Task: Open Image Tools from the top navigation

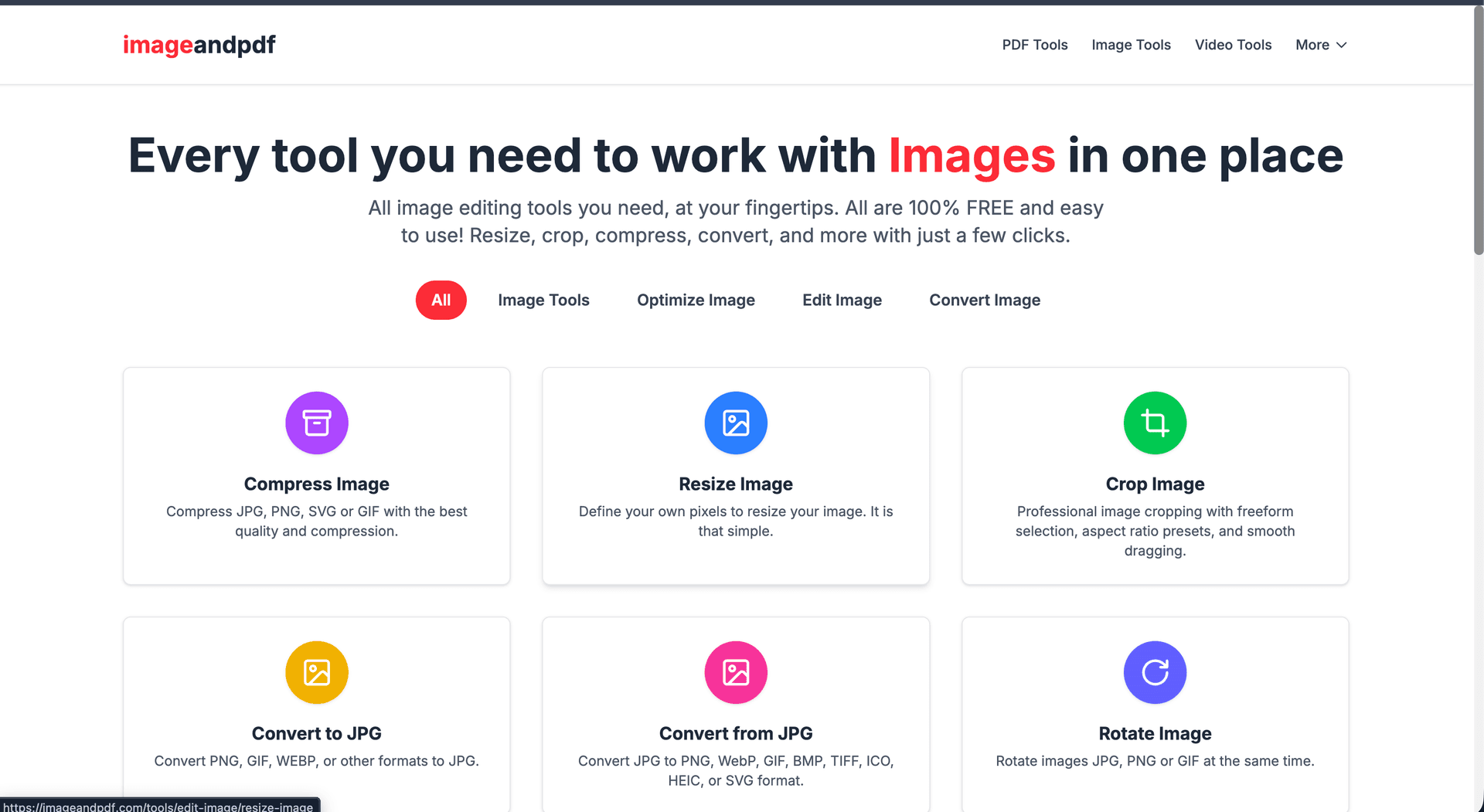Action: click(1131, 45)
